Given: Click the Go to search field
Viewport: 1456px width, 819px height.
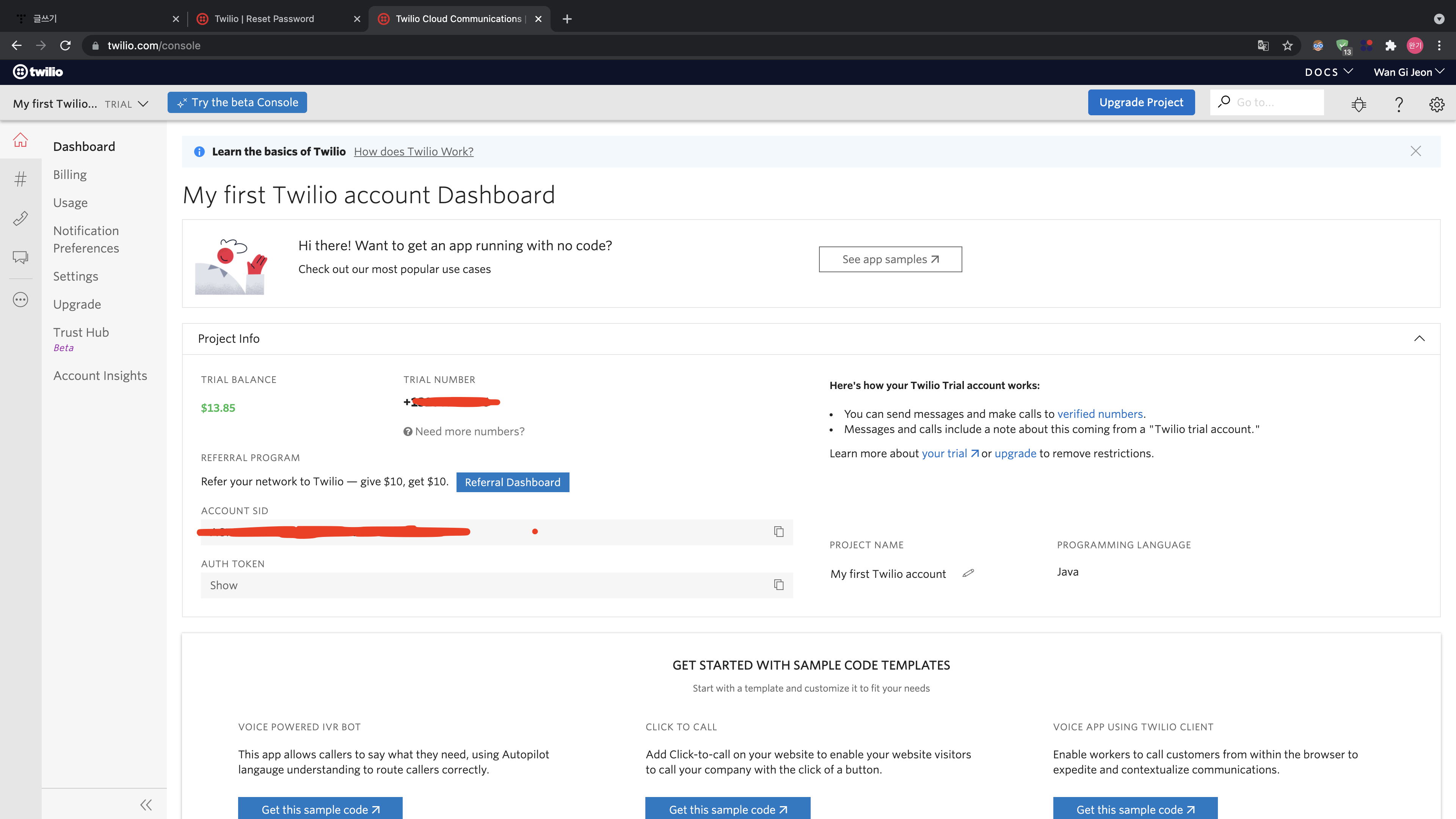Looking at the screenshot, I should [1275, 102].
